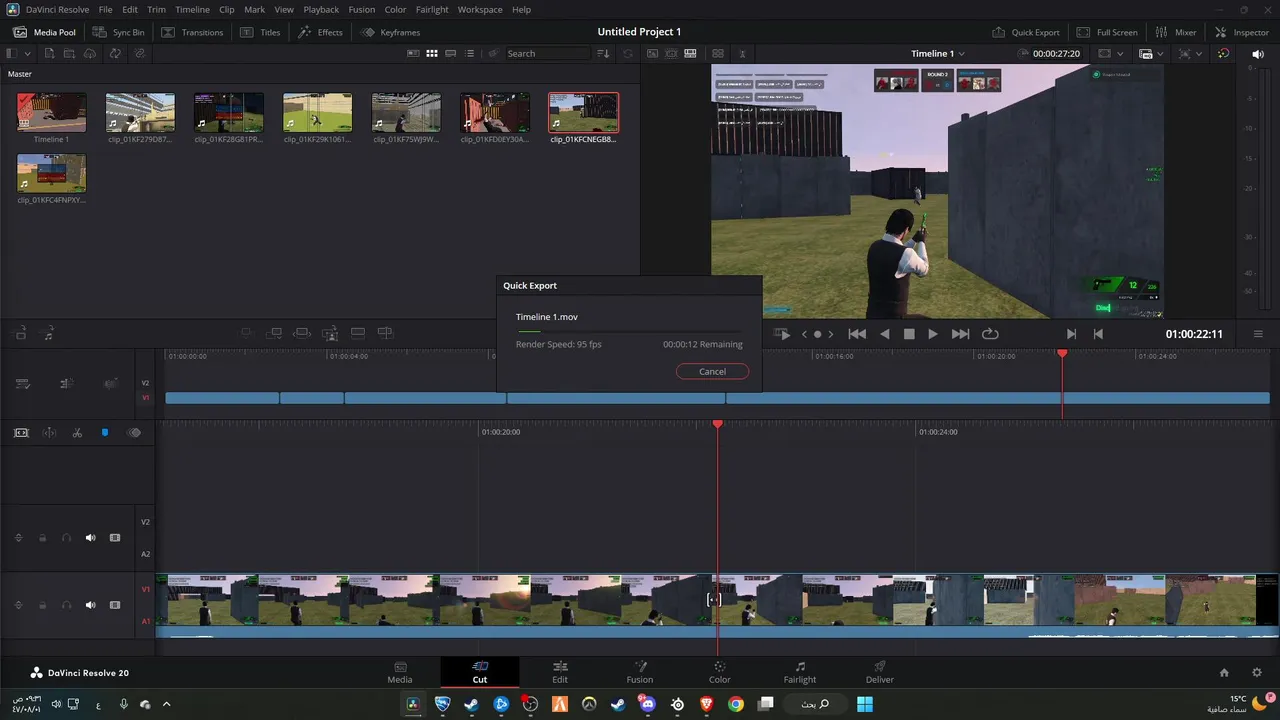
Task: Open the Keyframes panel
Action: [x=391, y=32]
